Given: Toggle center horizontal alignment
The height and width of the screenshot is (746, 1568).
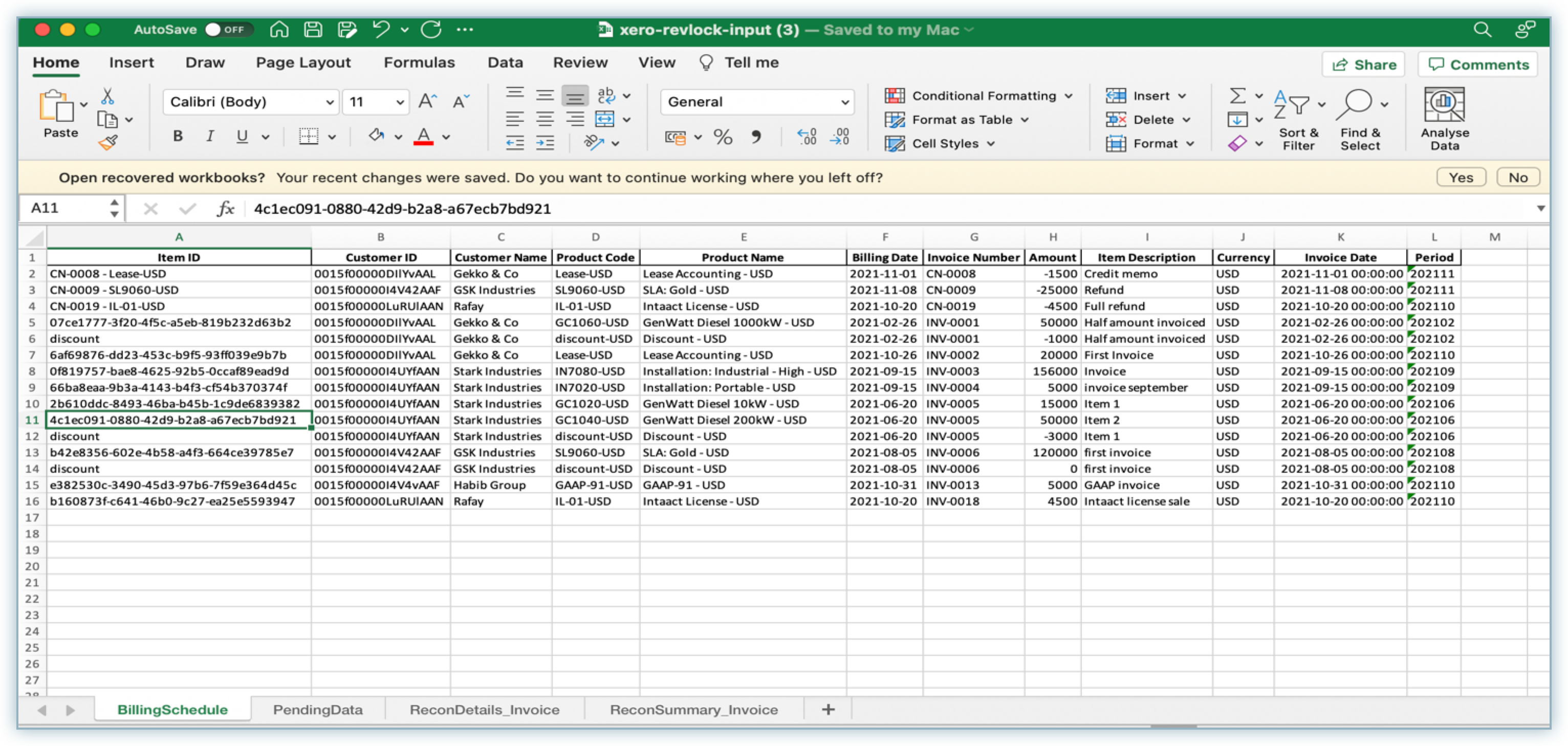Looking at the screenshot, I should click(x=545, y=119).
